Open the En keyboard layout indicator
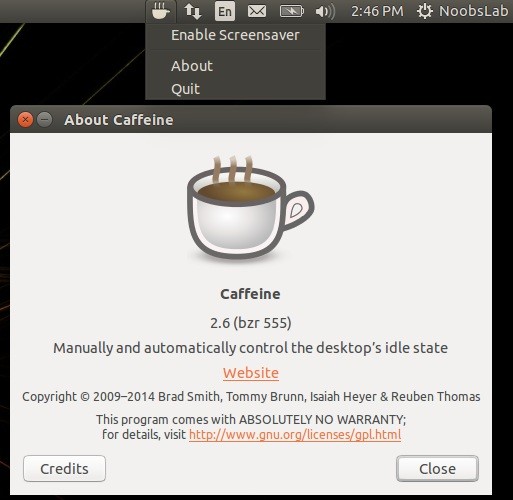 pos(225,11)
